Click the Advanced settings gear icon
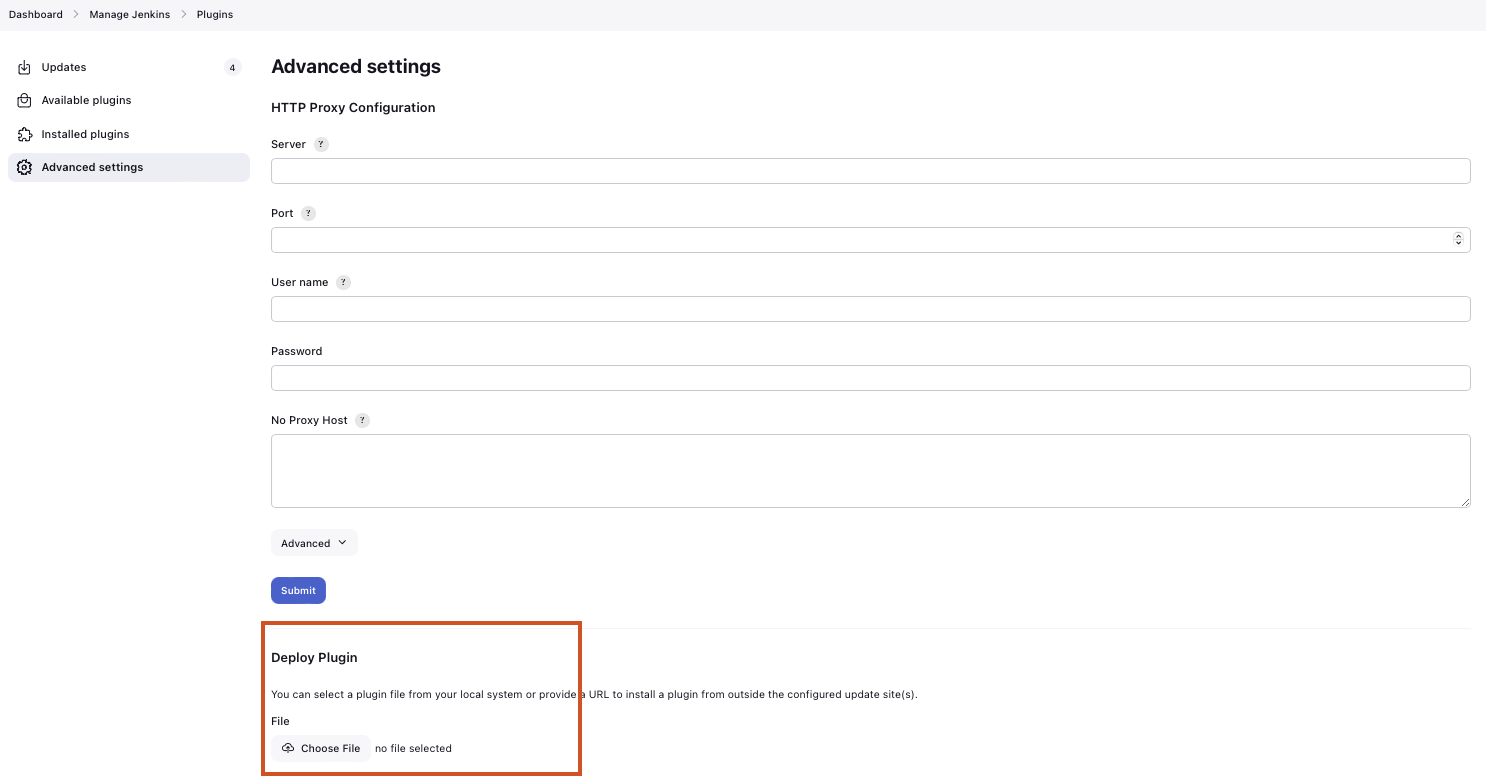 pos(24,167)
